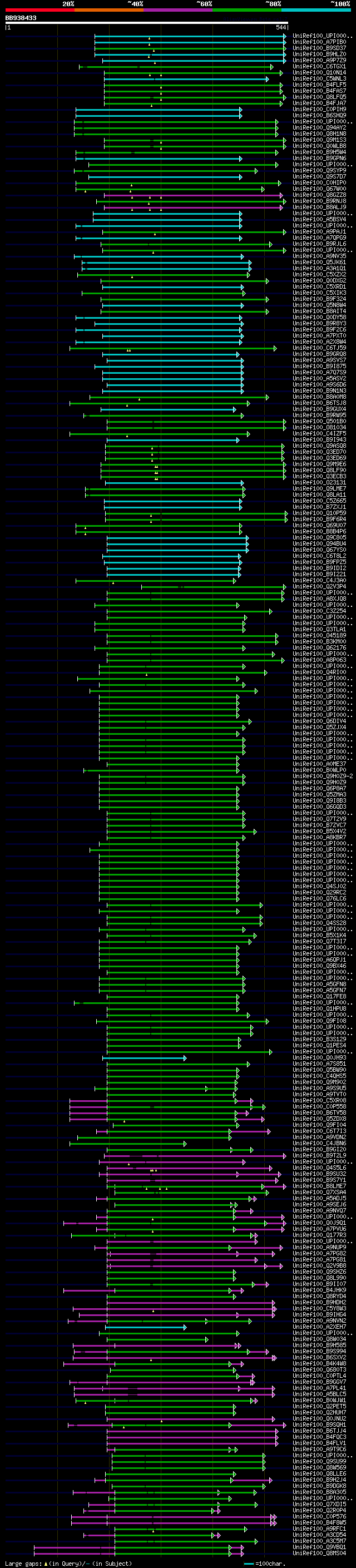Viewport: 356px width, 1568px height.
Task: Pick hit label UniRef100_B9S994
Action: [319, 1351]
